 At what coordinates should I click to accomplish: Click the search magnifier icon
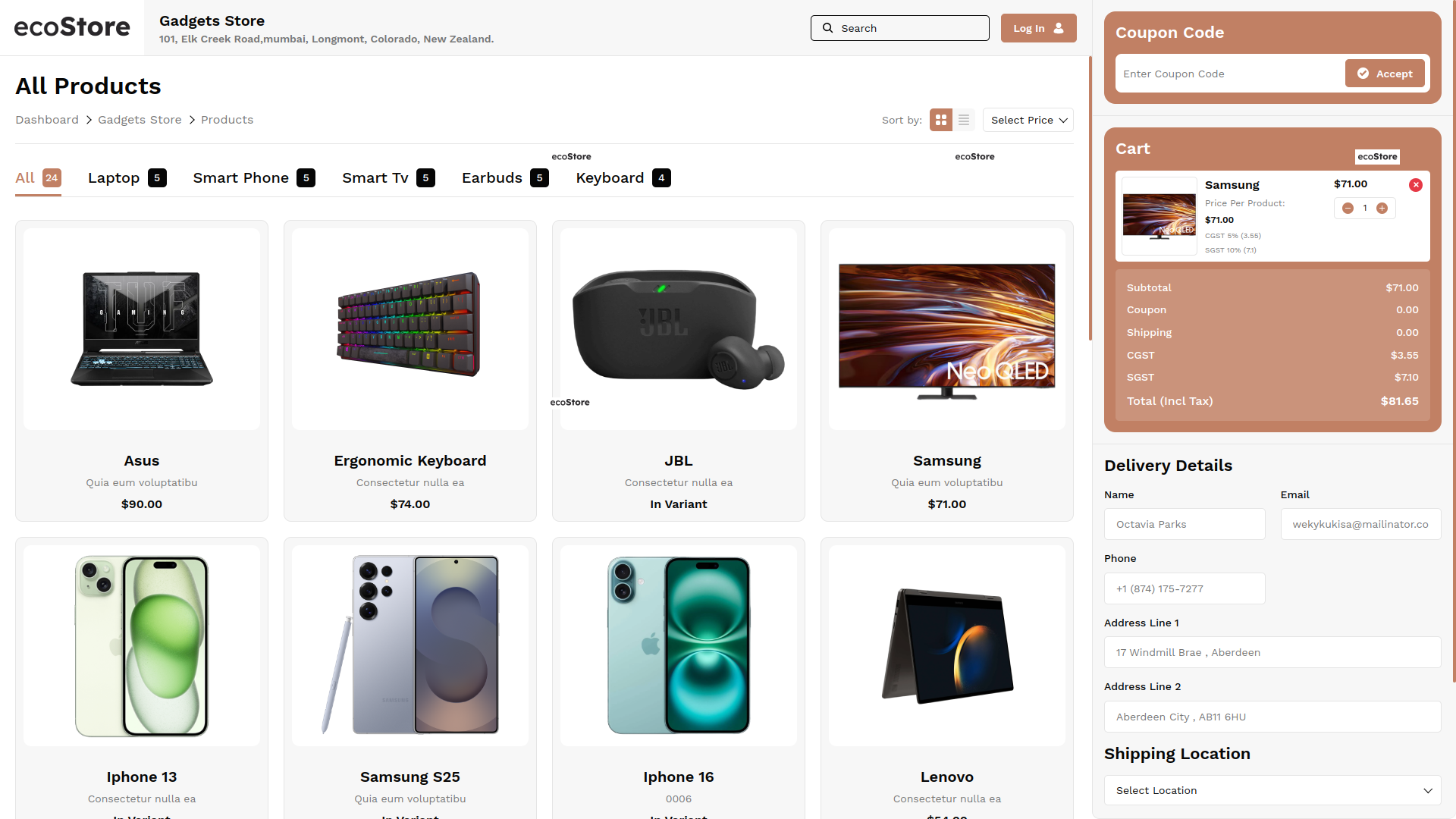pos(828,28)
